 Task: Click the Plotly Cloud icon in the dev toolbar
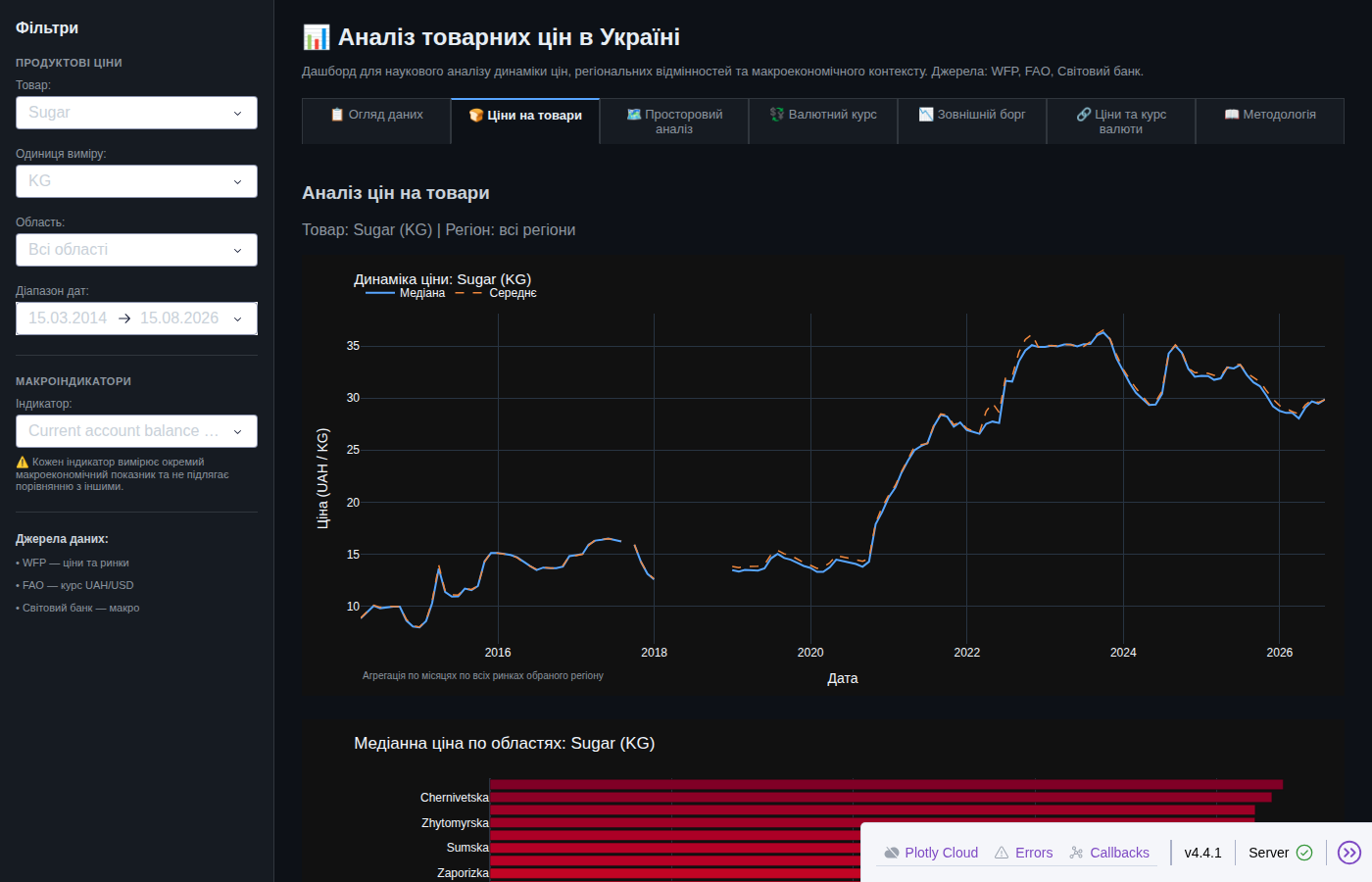pyautogui.click(x=892, y=853)
